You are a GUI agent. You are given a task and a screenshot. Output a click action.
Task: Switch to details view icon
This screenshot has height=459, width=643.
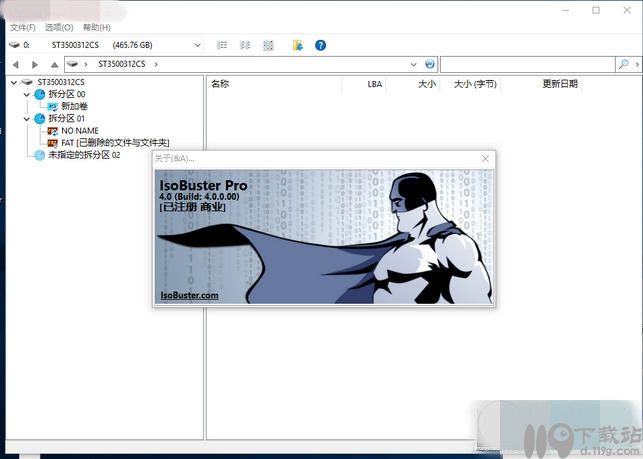[x=245, y=45]
